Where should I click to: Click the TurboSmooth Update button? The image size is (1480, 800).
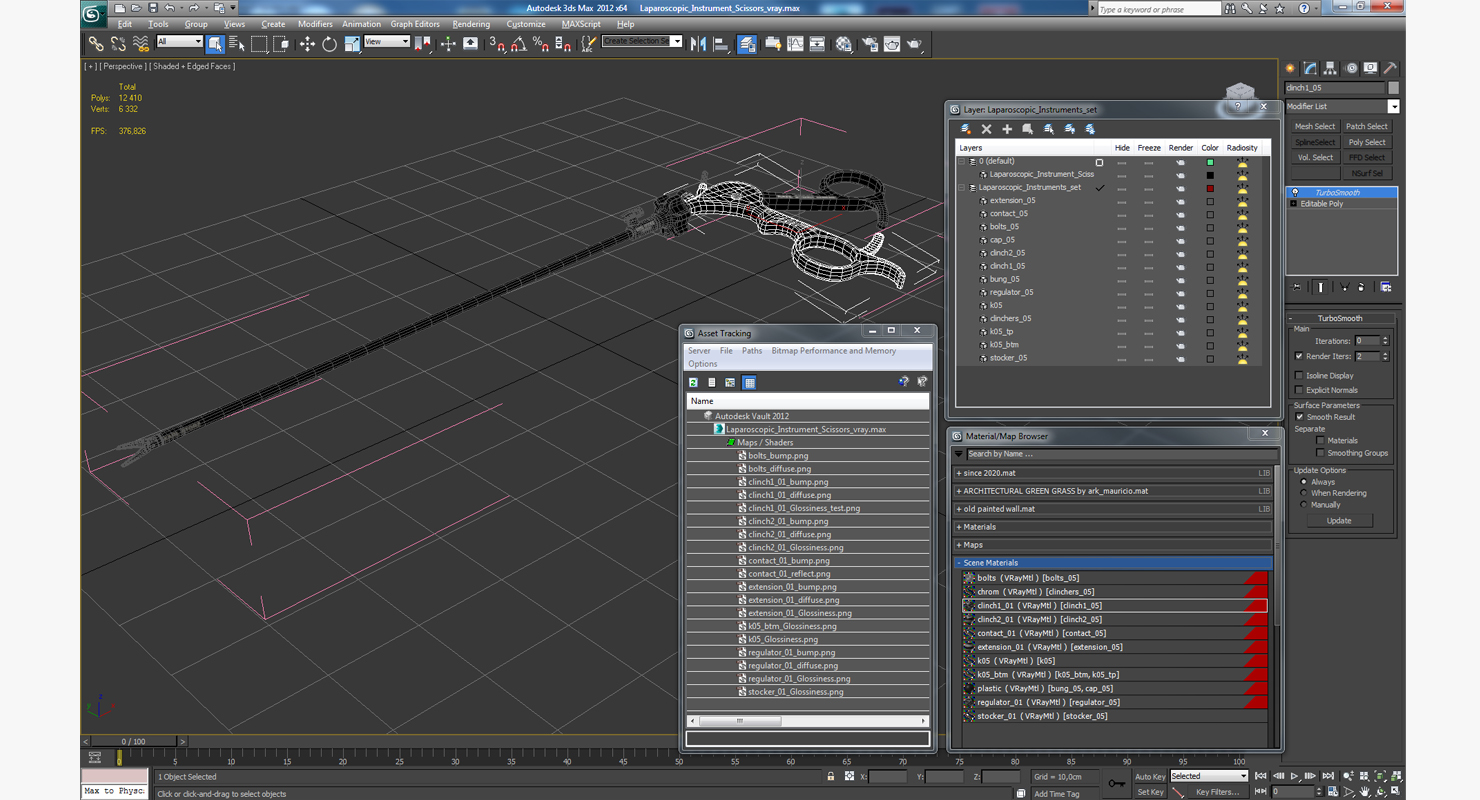(x=1339, y=521)
